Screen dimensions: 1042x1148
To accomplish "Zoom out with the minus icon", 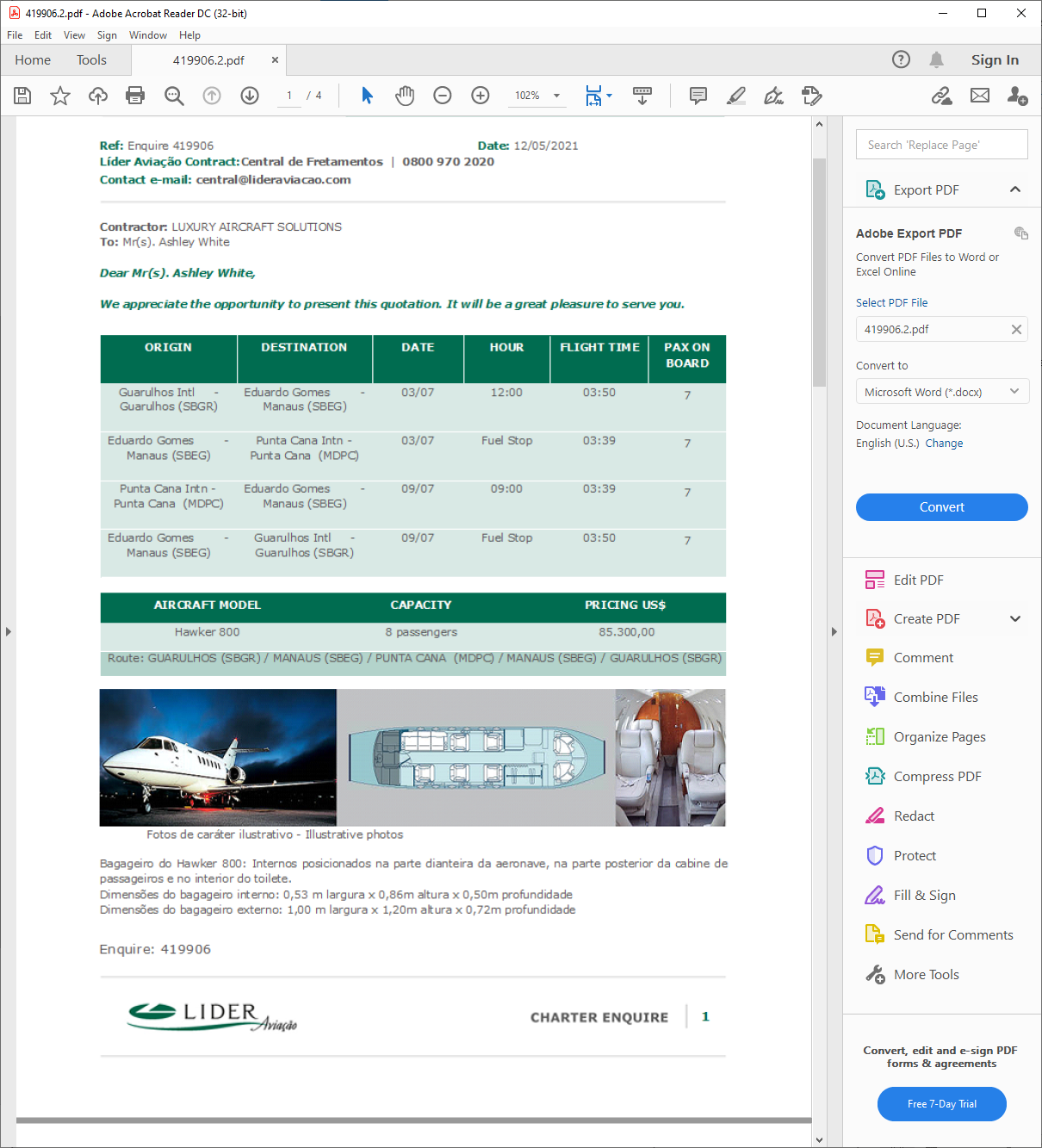I will point(443,96).
